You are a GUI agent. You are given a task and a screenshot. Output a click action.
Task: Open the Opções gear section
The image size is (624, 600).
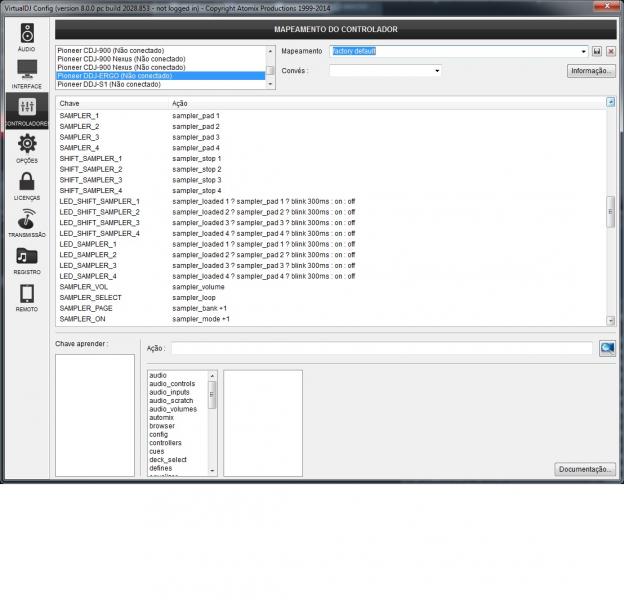(27, 146)
